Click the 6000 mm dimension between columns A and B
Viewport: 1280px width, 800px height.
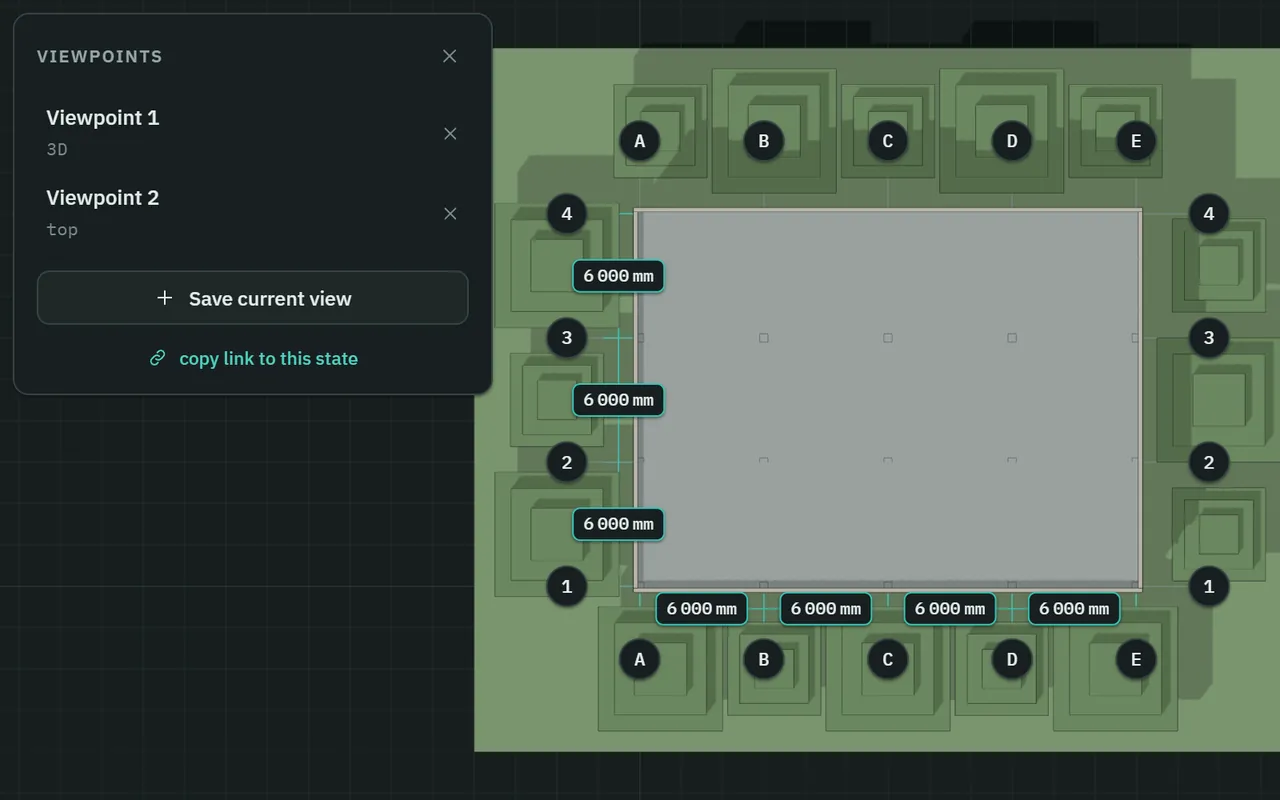click(702, 608)
